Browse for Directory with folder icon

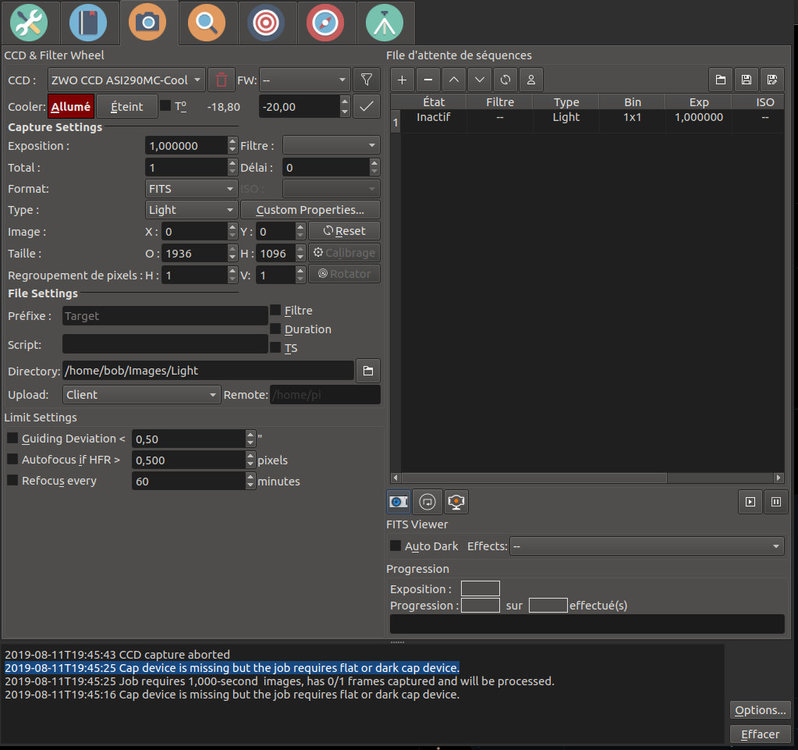tap(368, 371)
